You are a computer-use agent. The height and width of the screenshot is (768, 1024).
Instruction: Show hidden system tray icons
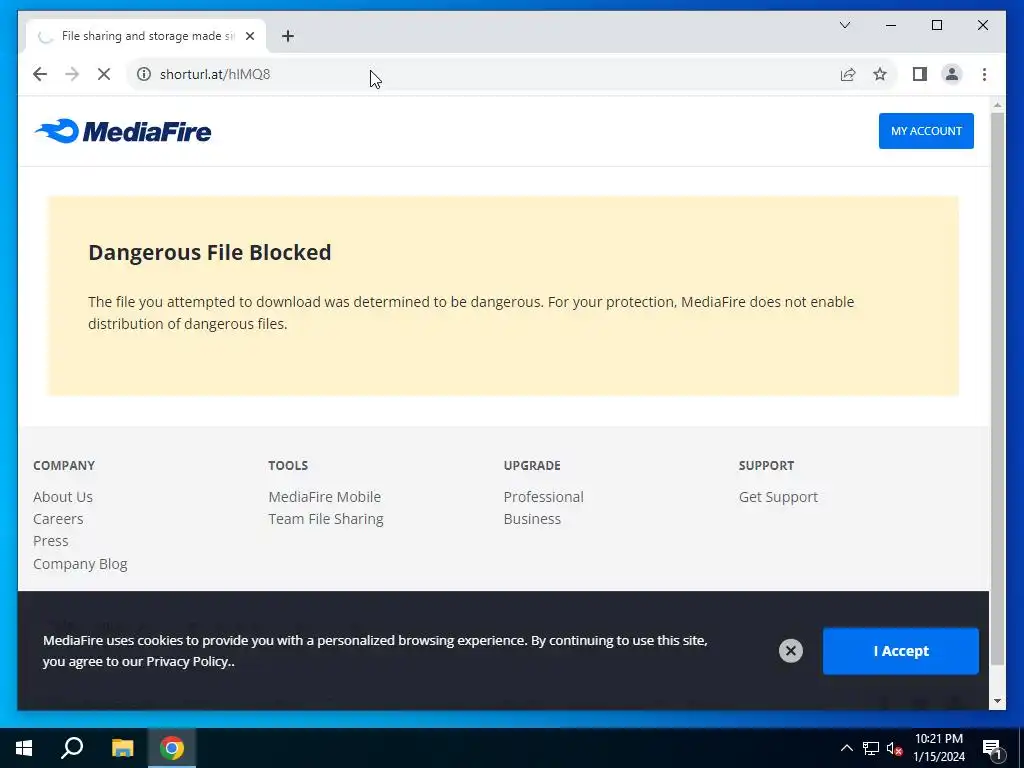point(846,748)
